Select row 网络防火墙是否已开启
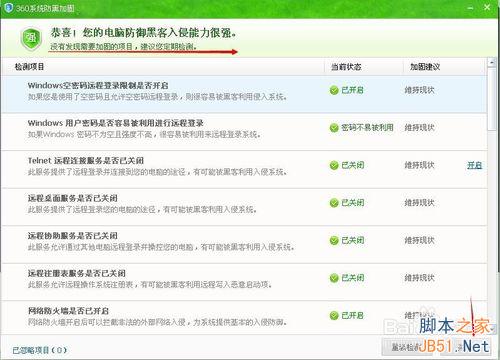500x360 pixels. [x=244, y=318]
